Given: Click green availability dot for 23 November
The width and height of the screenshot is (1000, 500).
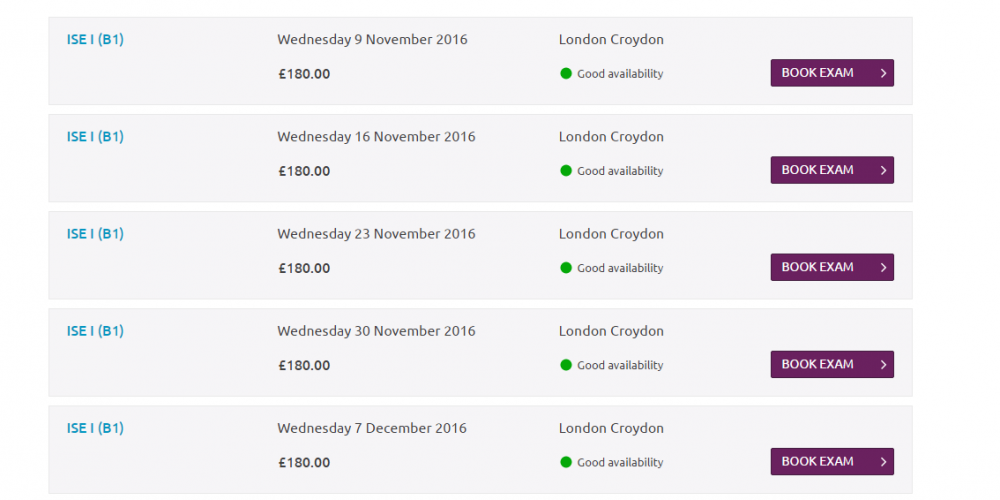Looking at the screenshot, I should click(566, 268).
